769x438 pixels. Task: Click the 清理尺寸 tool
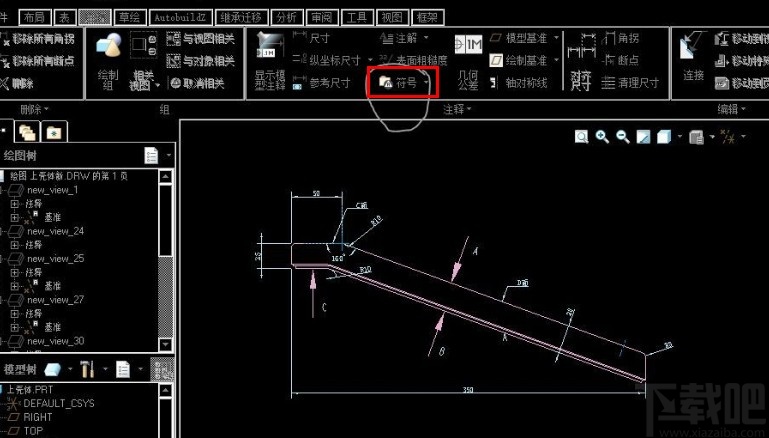pyautogui.click(x=630, y=83)
